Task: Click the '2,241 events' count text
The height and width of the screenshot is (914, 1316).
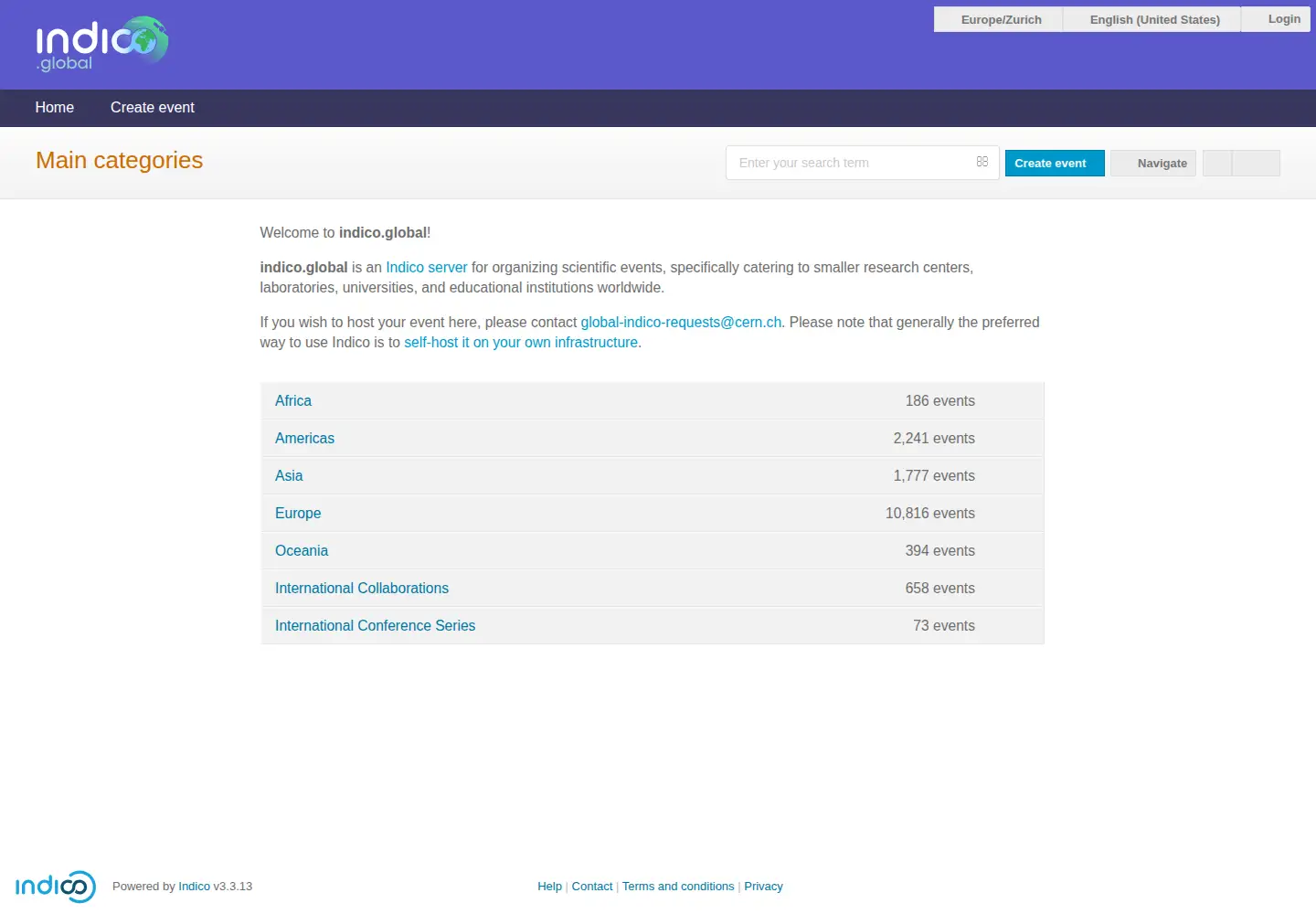Action: point(934,439)
